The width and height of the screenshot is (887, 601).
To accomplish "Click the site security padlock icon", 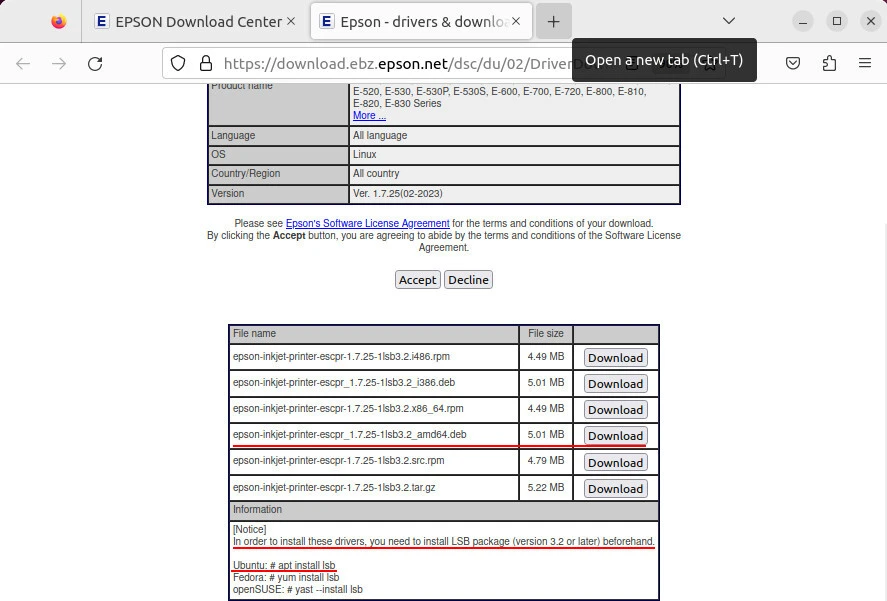I will pos(205,63).
